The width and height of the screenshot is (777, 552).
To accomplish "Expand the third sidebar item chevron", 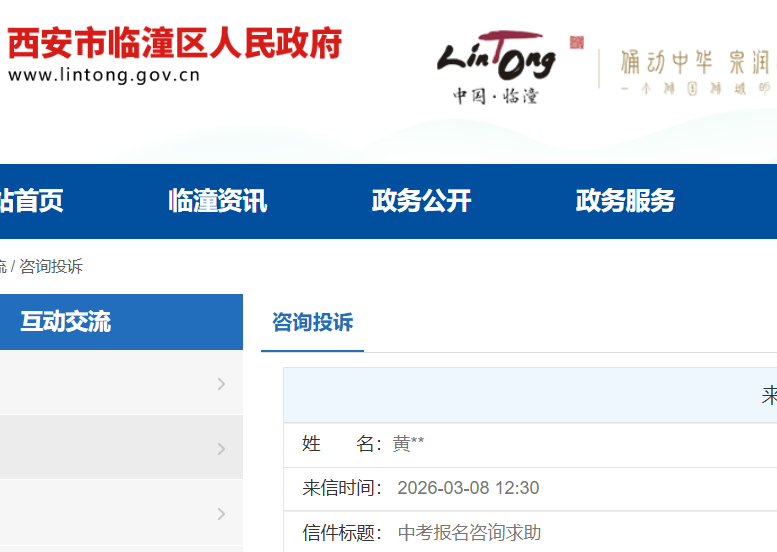I will pos(221,514).
